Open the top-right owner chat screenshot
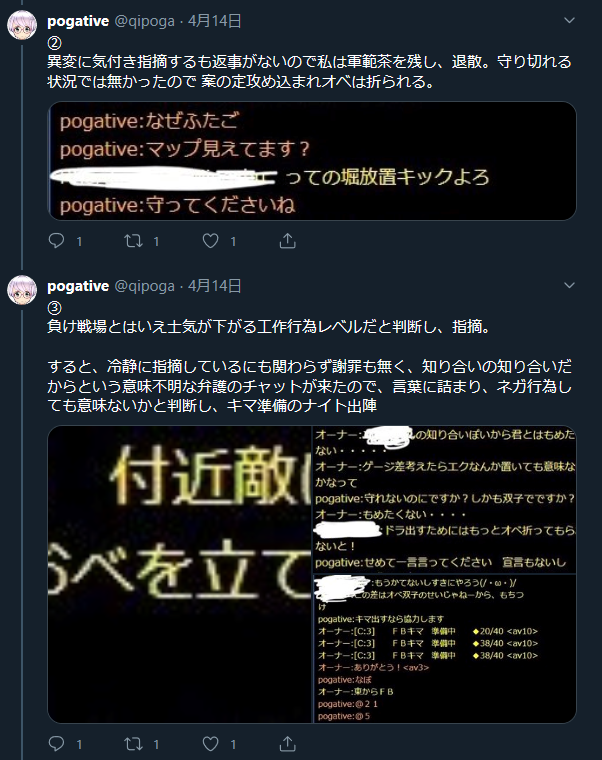The image size is (602, 760). (x=445, y=499)
